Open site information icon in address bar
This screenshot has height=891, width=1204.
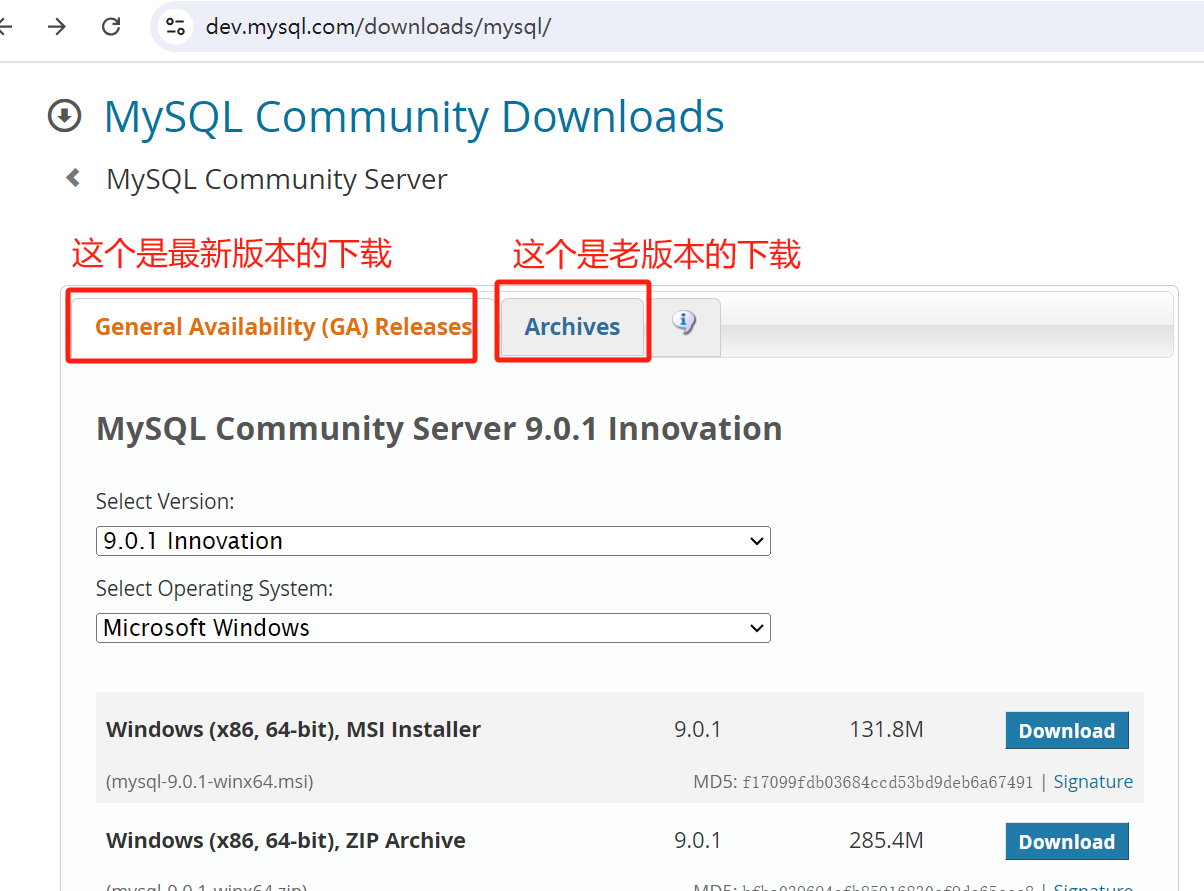pyautogui.click(x=176, y=27)
